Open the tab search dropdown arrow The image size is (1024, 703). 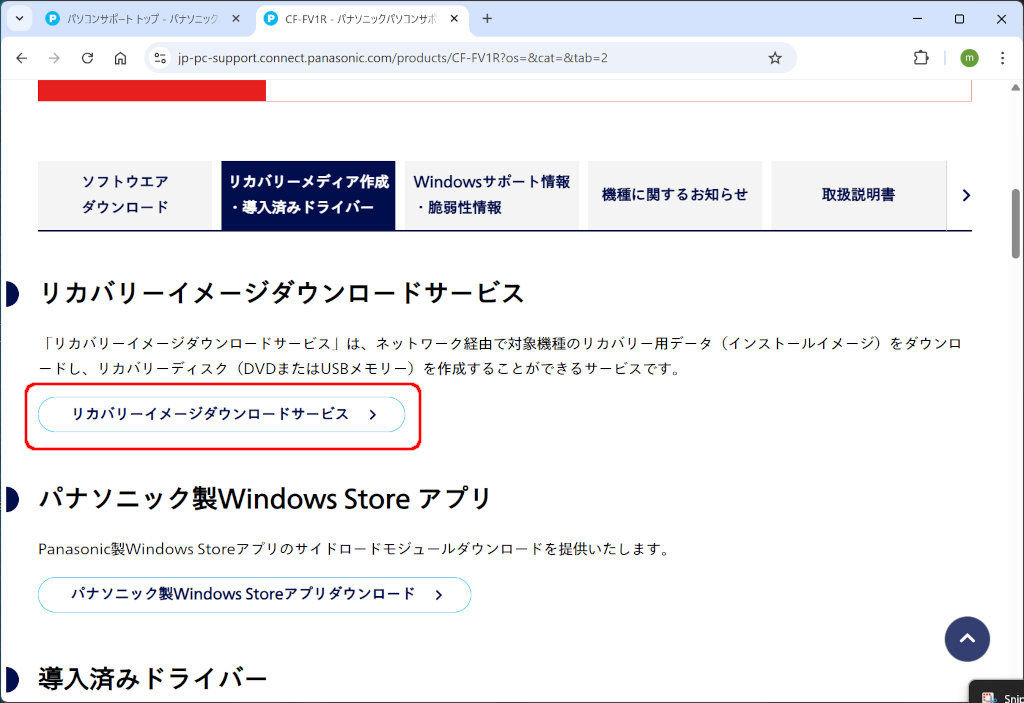[x=20, y=18]
